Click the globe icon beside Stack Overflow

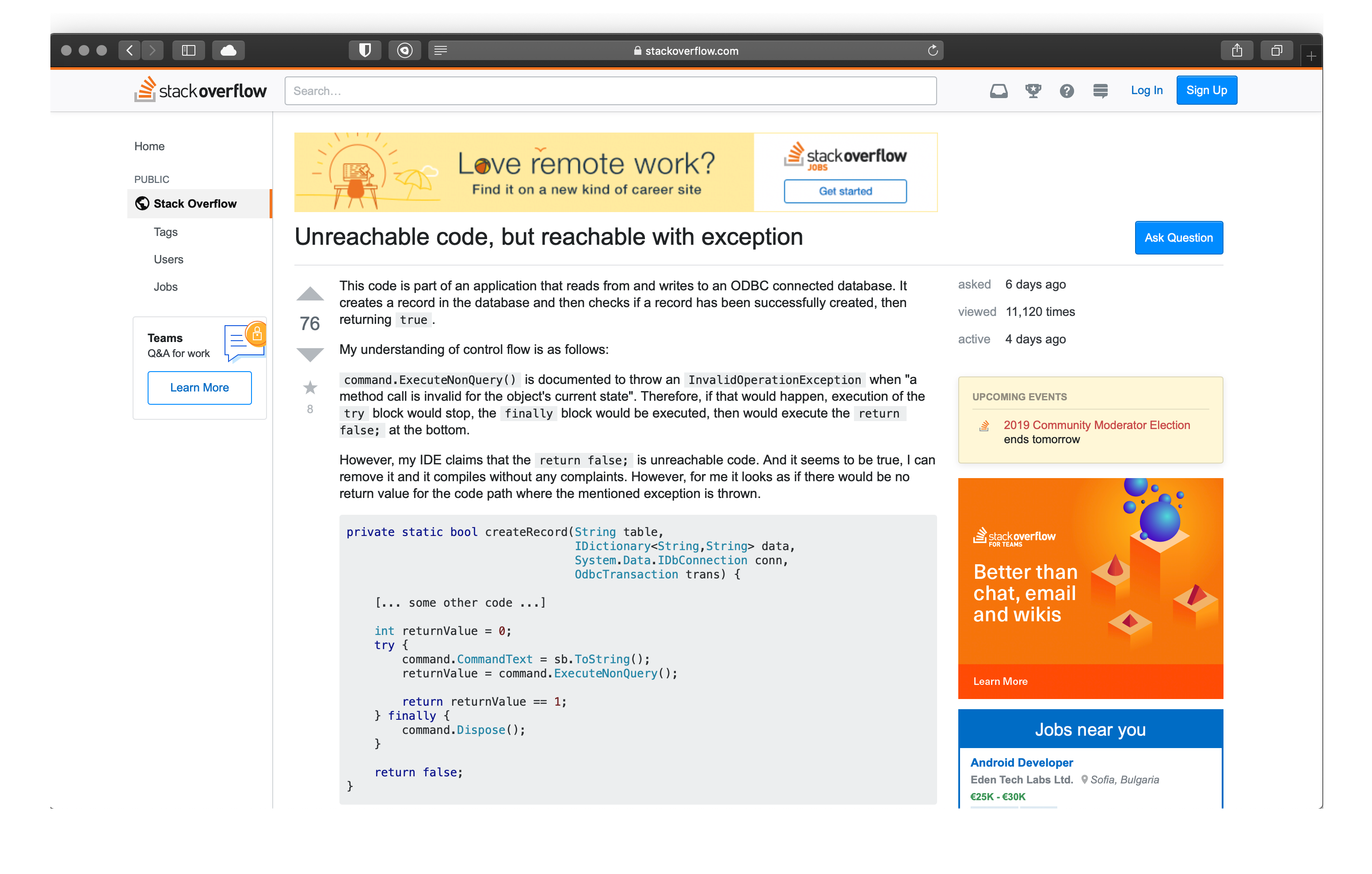point(142,203)
